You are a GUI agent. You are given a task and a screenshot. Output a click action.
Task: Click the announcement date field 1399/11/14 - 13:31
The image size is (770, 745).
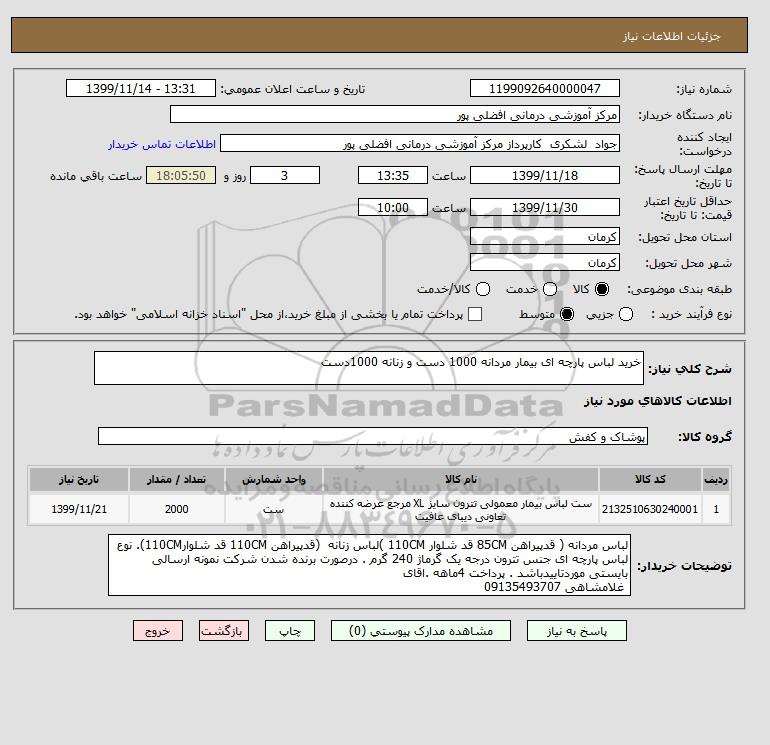(x=141, y=88)
